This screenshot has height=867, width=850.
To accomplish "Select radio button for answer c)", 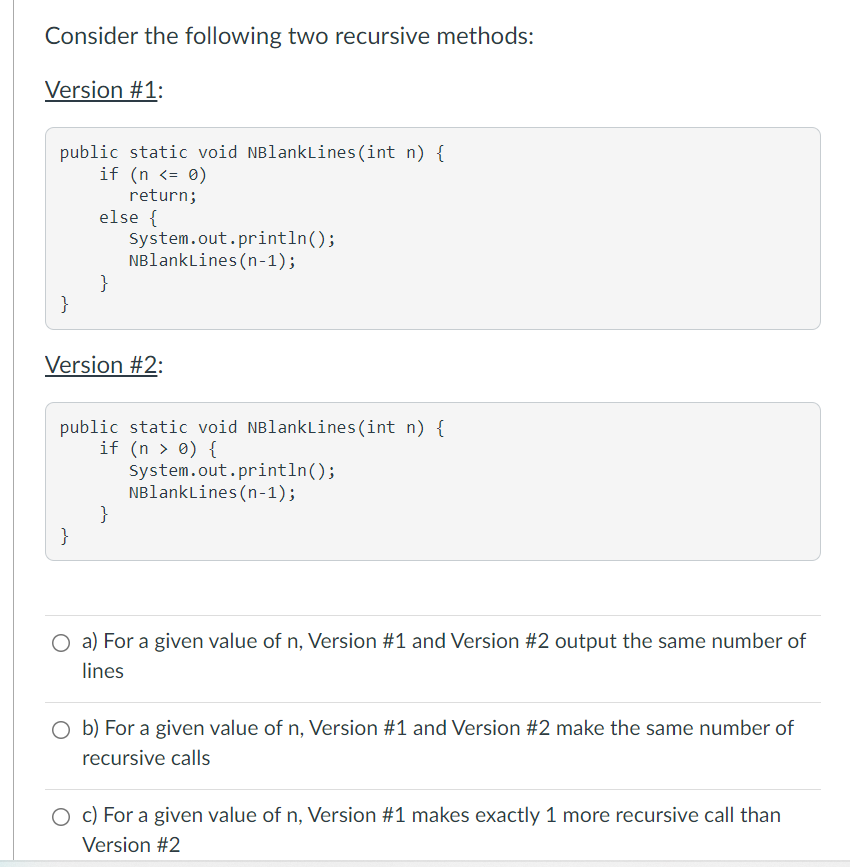I will coord(61,817).
